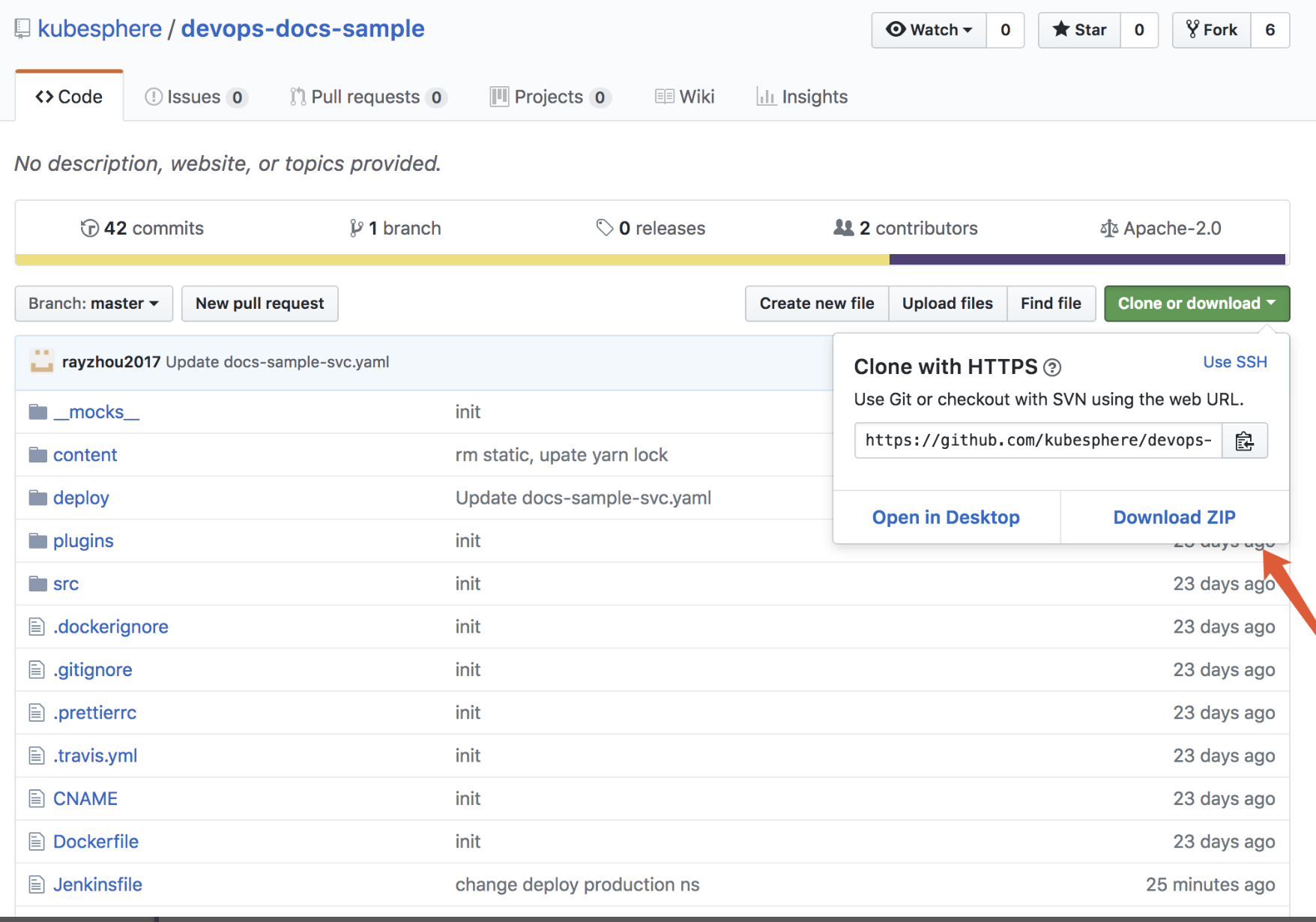The height and width of the screenshot is (922, 1316).
Task: Click the stargazers count next to Star
Action: pos(1139,30)
